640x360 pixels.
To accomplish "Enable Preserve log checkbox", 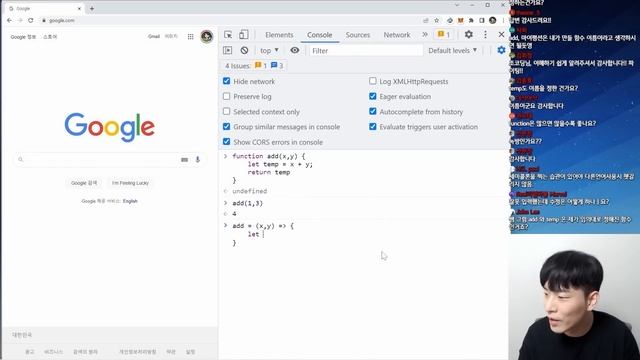I will (227, 96).
